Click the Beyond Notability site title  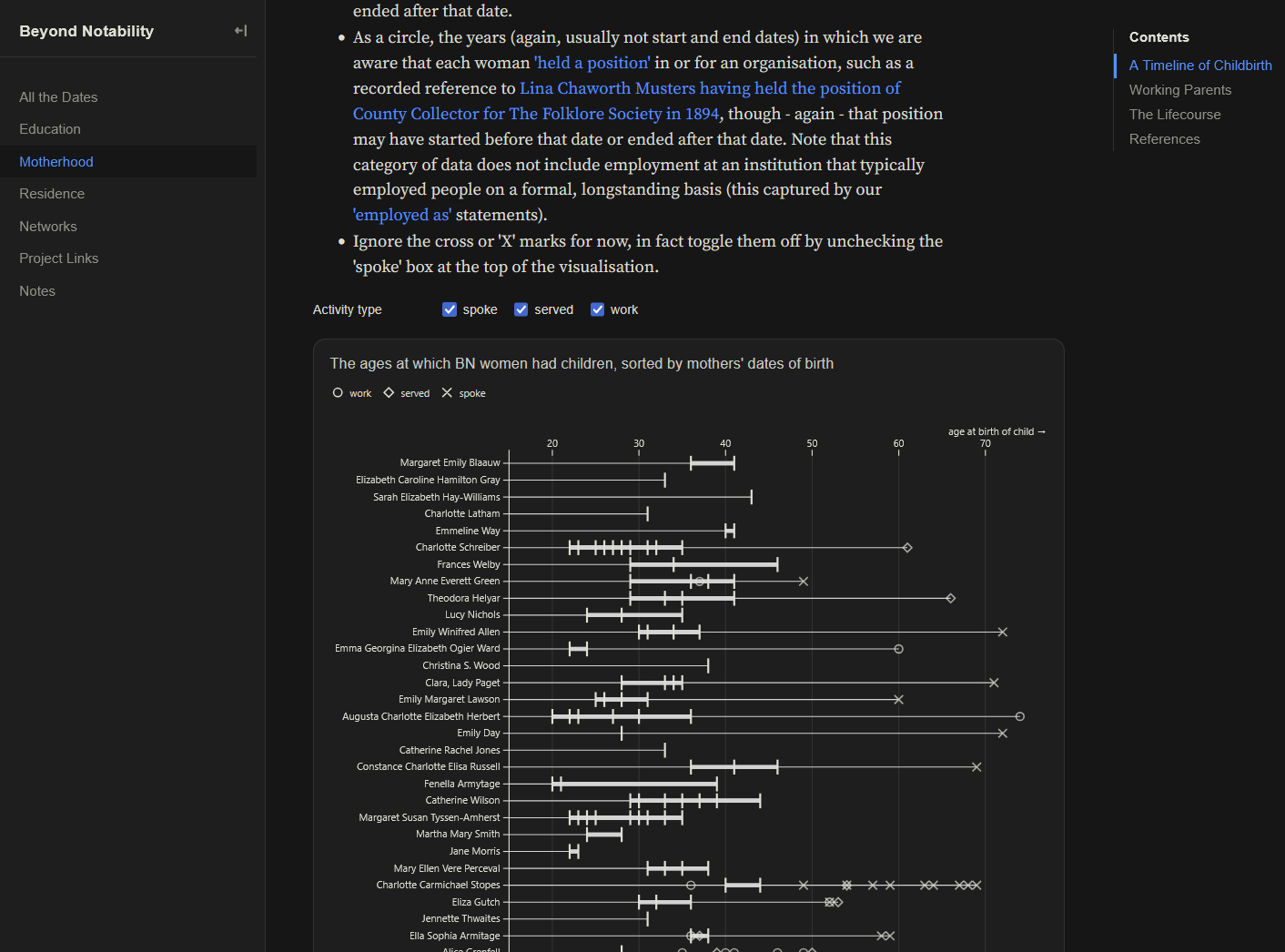(86, 31)
